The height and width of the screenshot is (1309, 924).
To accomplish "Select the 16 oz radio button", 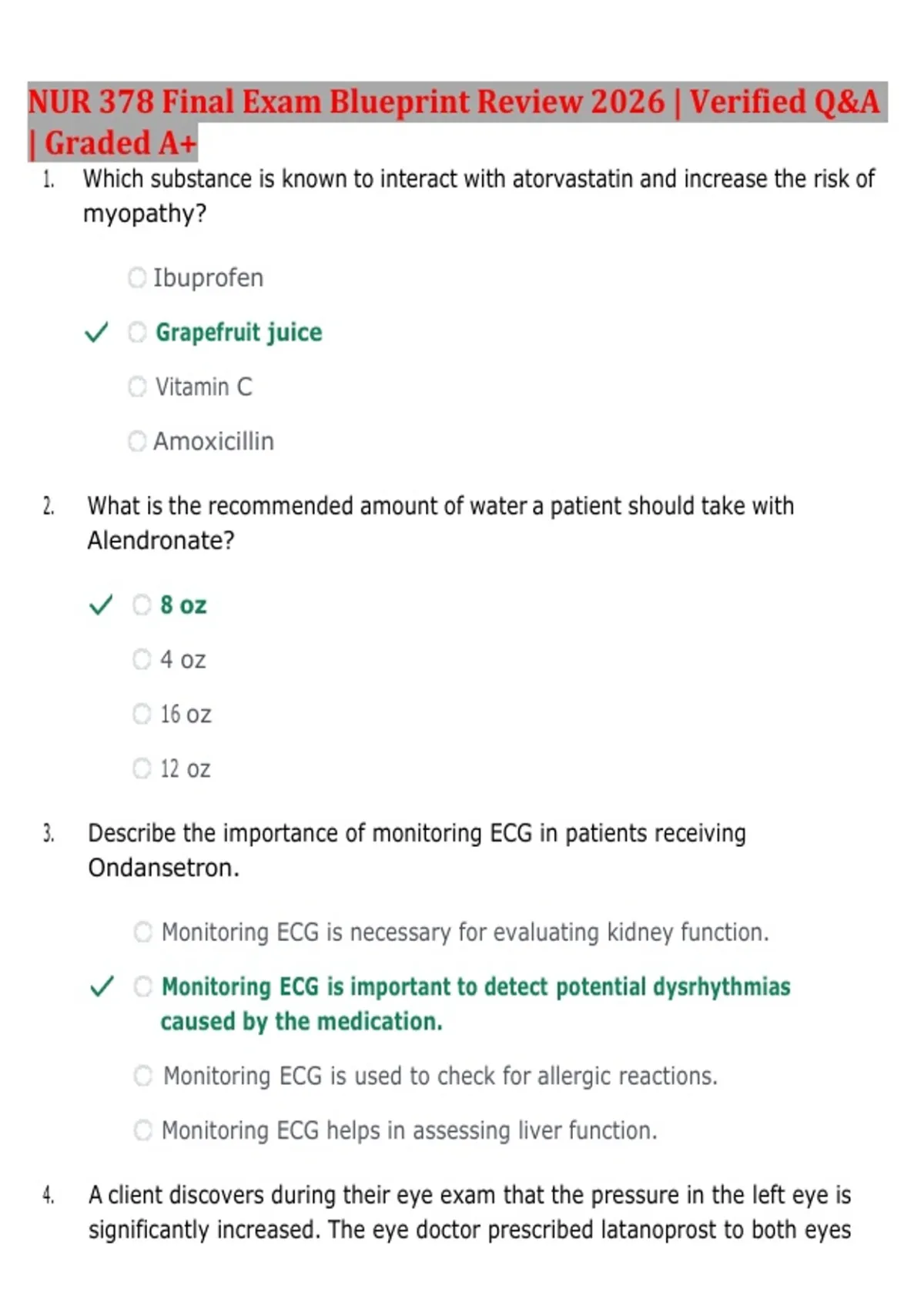I will click(142, 715).
